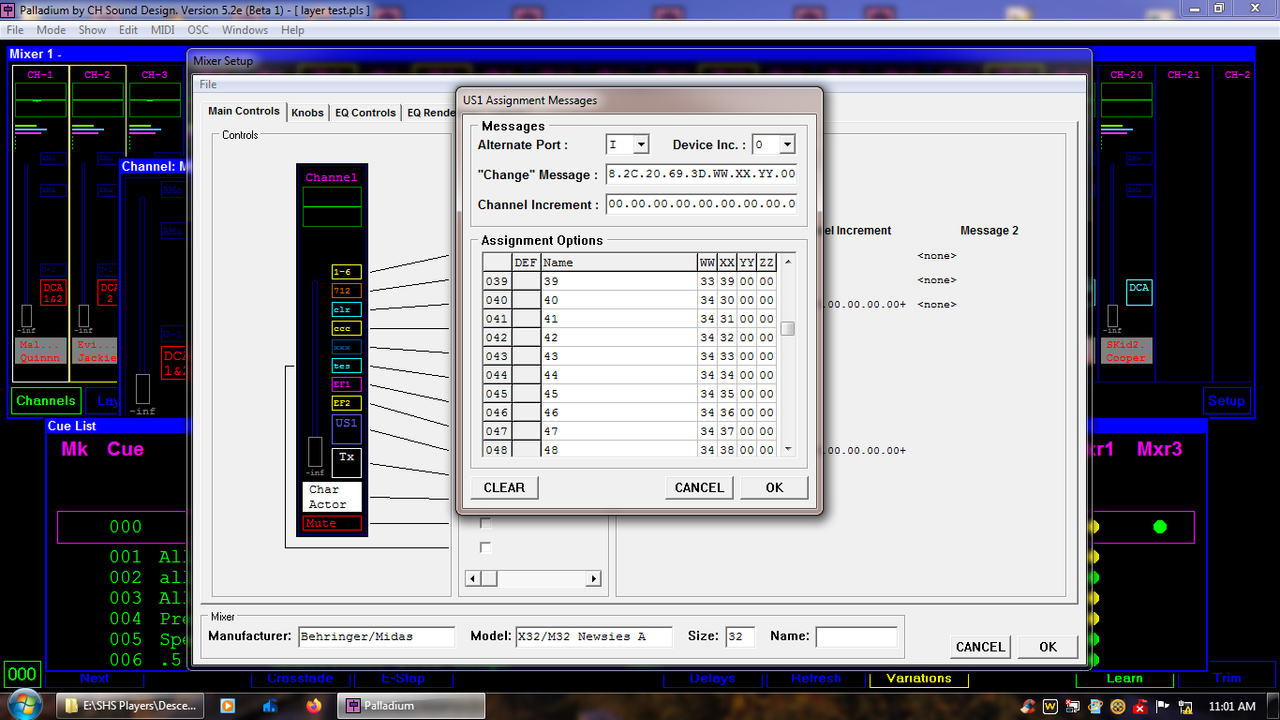Click the Char Actor name box
The image size is (1280, 720).
click(x=332, y=497)
